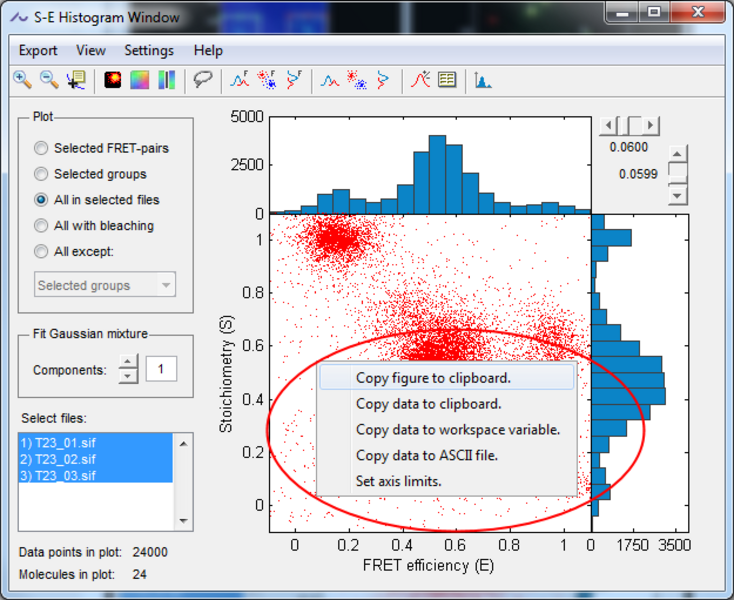Click the rainbow colormap icon
This screenshot has height=600, width=734.
[x=139, y=80]
